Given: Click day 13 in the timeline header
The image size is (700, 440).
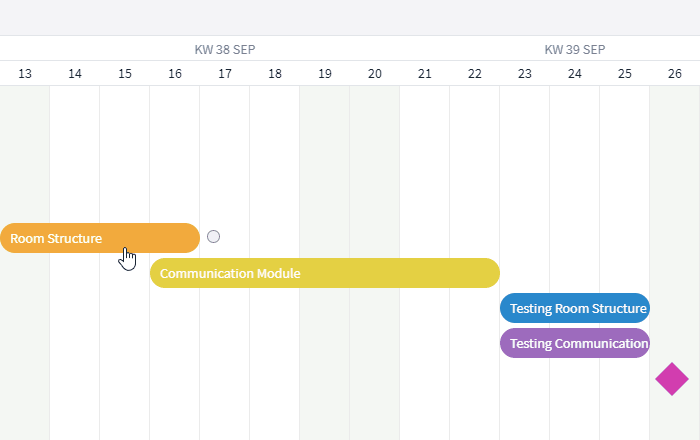Looking at the screenshot, I should tap(25, 74).
